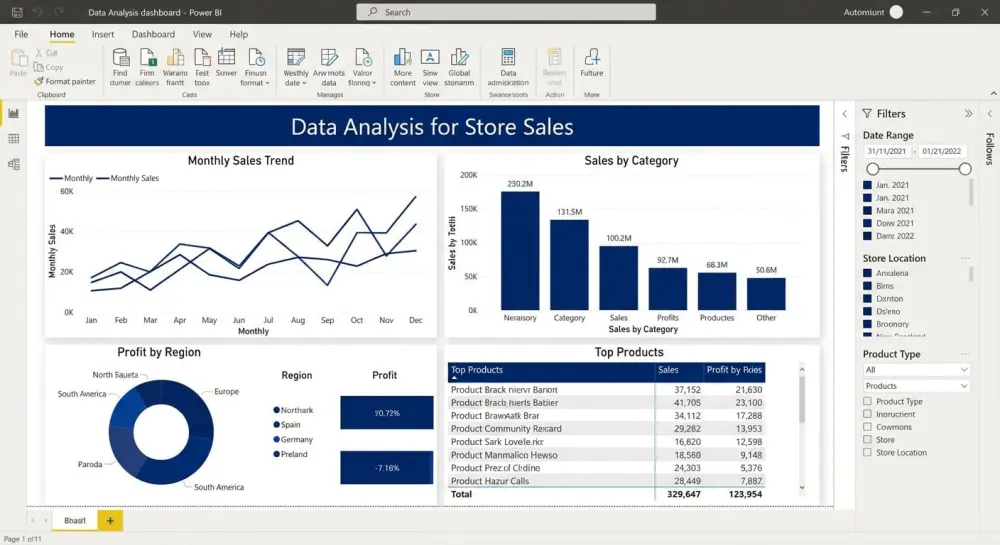Sort by Sales column header
The height and width of the screenshot is (545, 1000).
(668, 370)
